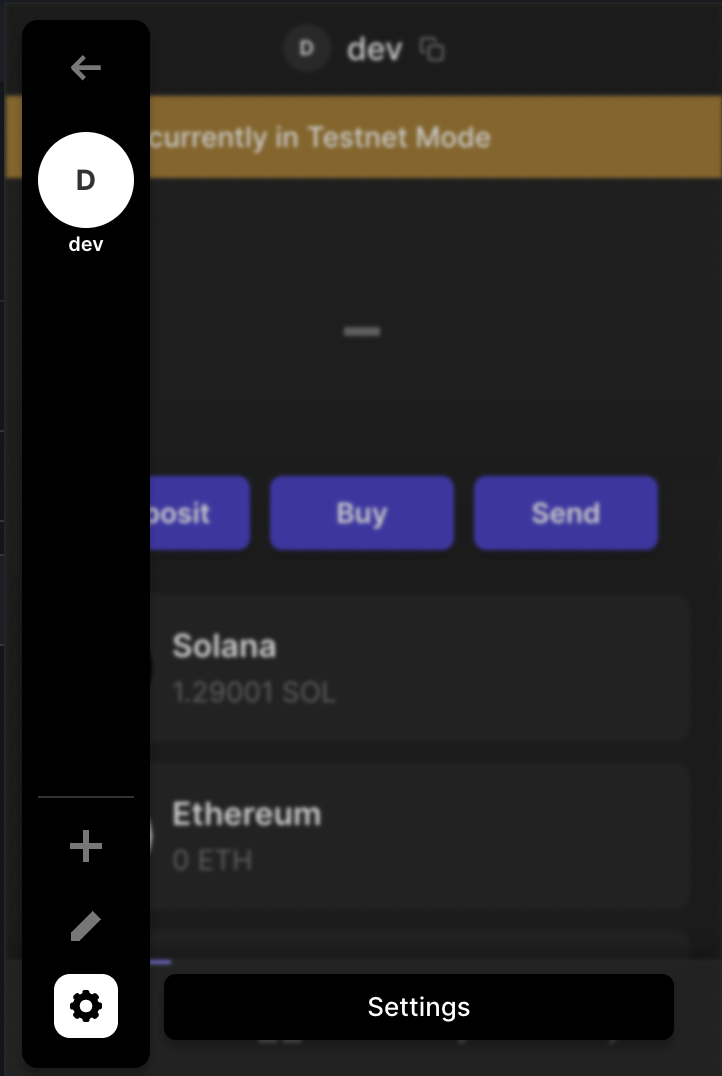The width and height of the screenshot is (722, 1076).
Task: Click the back arrow in the sidebar
Action: pos(86,67)
